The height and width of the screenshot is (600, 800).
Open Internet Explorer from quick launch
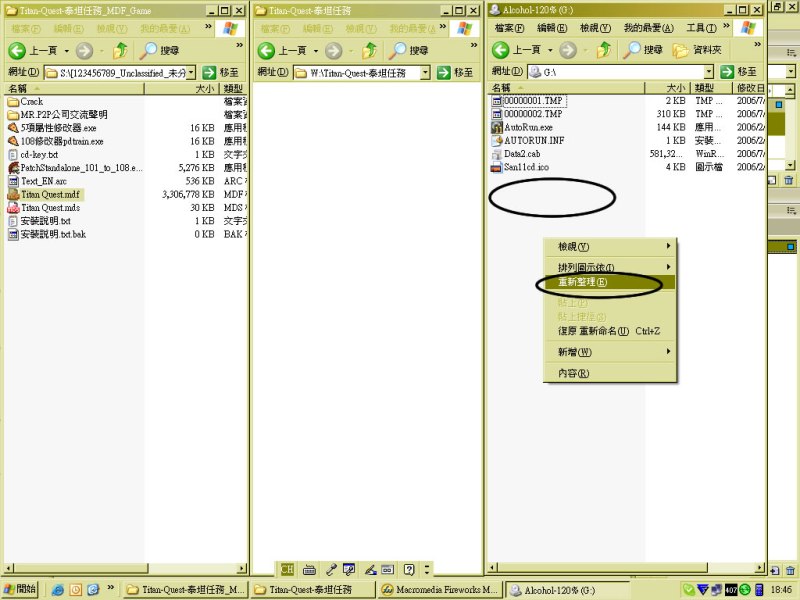58,590
